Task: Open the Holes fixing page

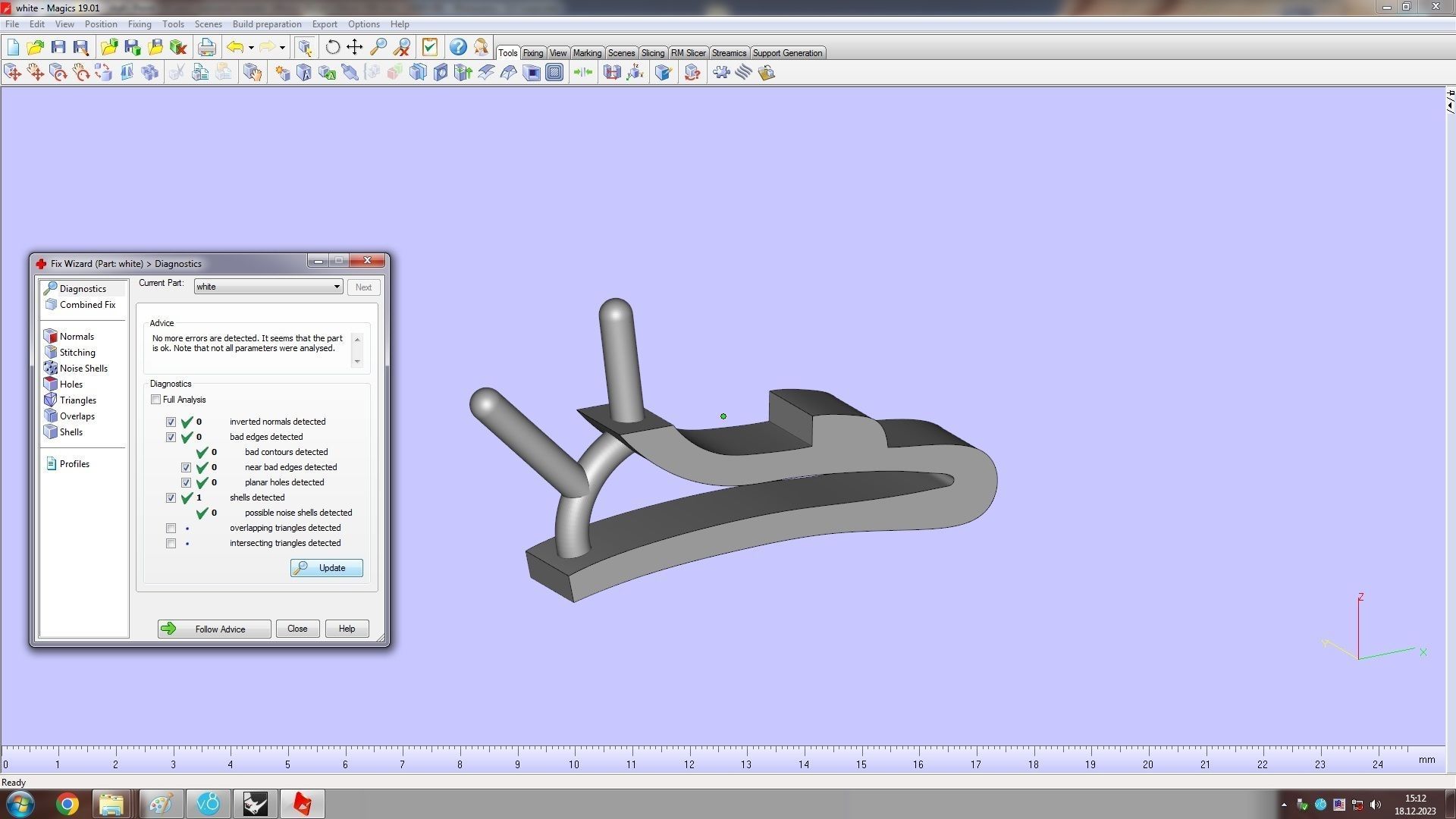Action: click(71, 384)
